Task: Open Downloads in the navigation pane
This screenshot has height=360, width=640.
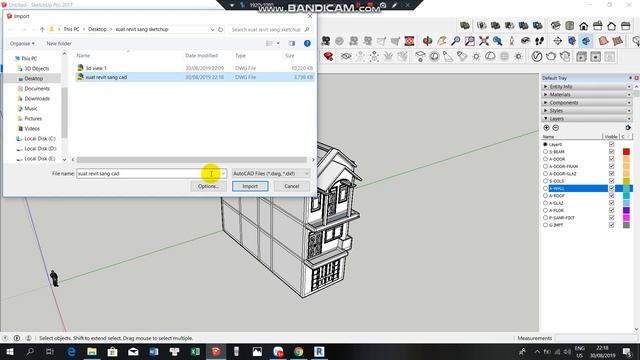Action: (37, 98)
